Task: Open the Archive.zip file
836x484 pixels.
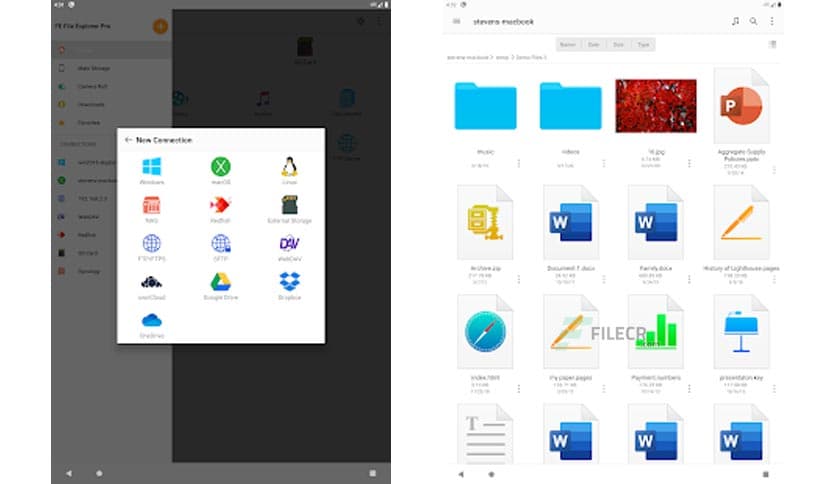Action: coord(485,222)
